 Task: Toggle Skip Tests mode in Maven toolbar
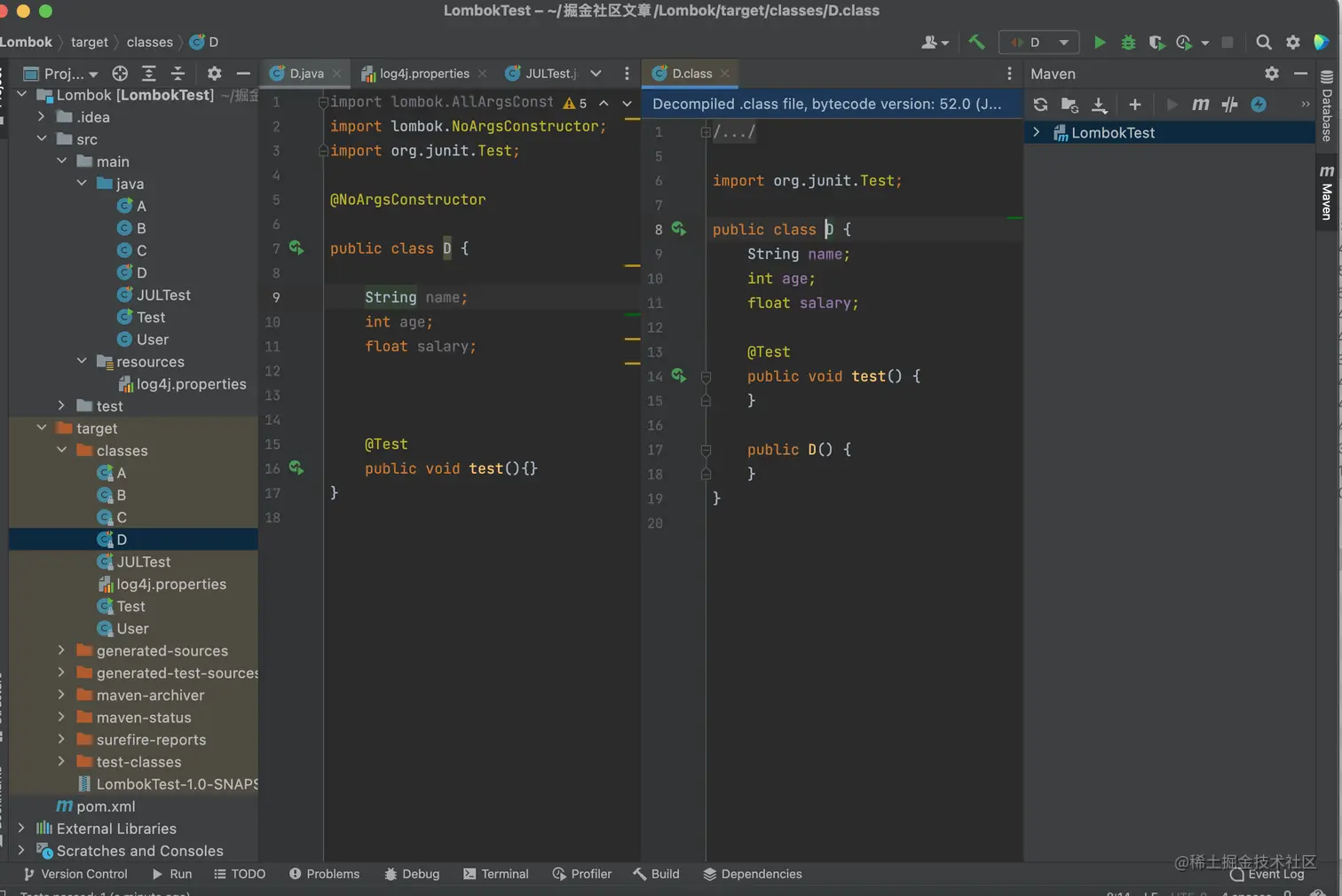(1259, 105)
